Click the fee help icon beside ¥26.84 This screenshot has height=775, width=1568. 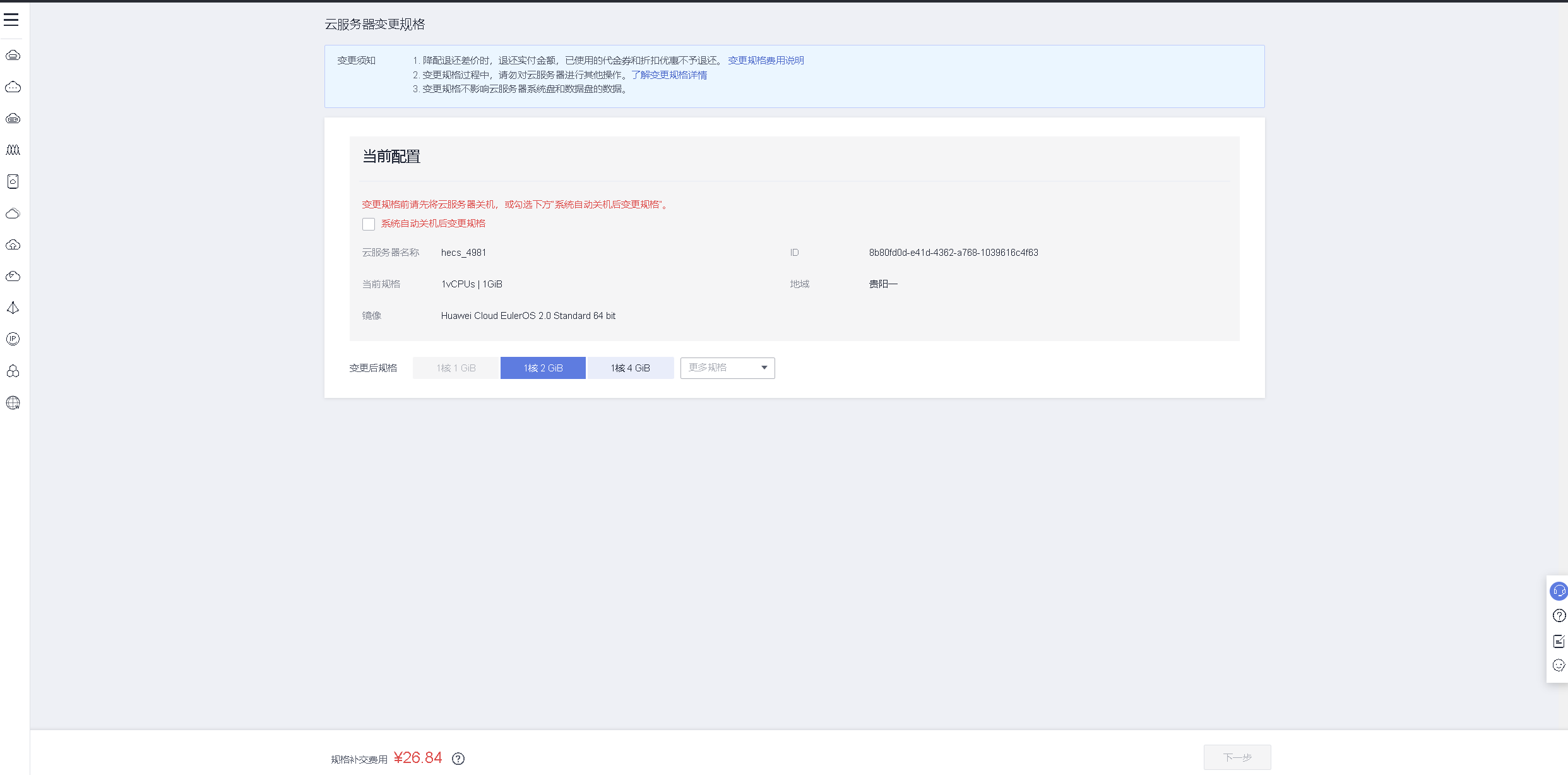(x=458, y=759)
